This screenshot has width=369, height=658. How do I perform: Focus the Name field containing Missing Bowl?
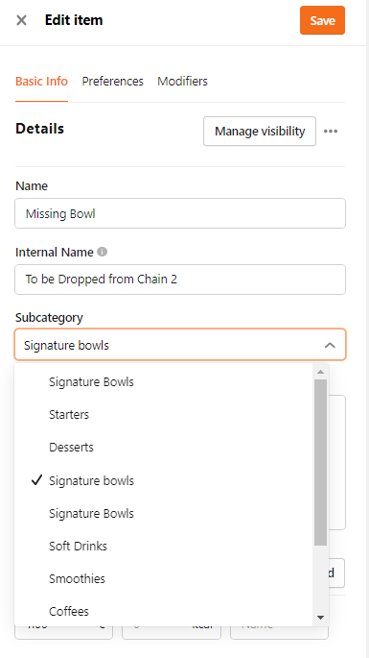180,214
